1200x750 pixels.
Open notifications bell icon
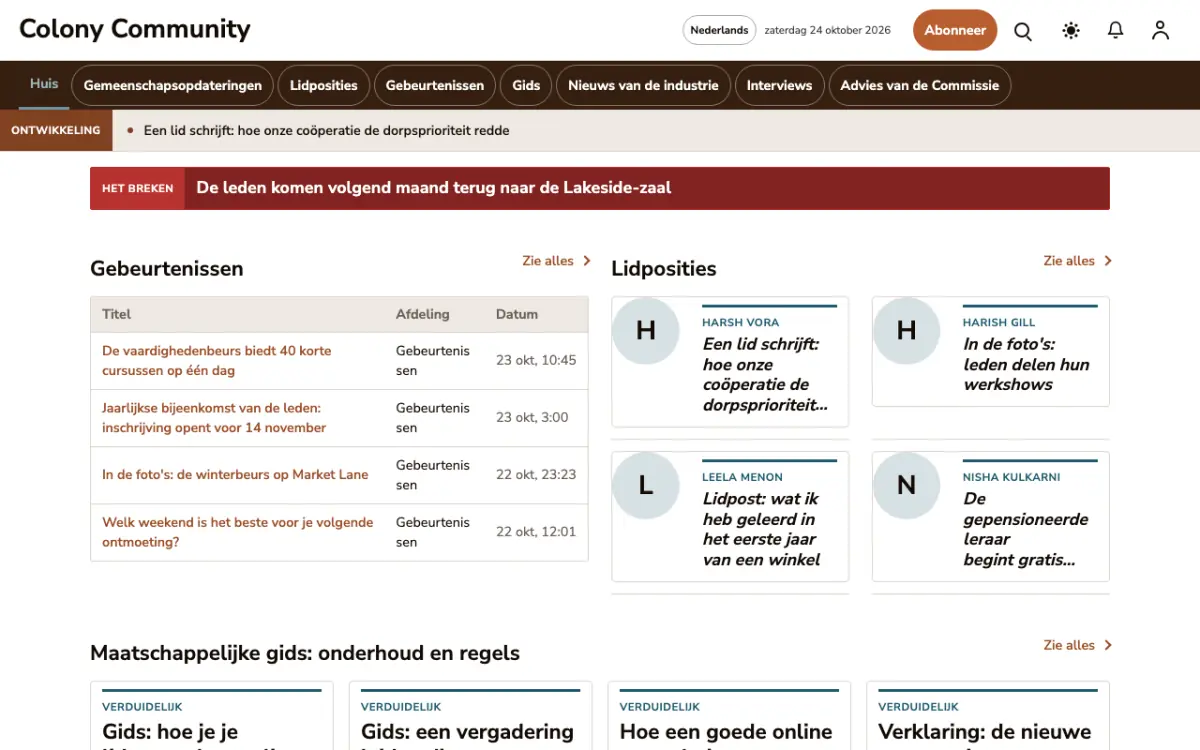click(x=1116, y=31)
